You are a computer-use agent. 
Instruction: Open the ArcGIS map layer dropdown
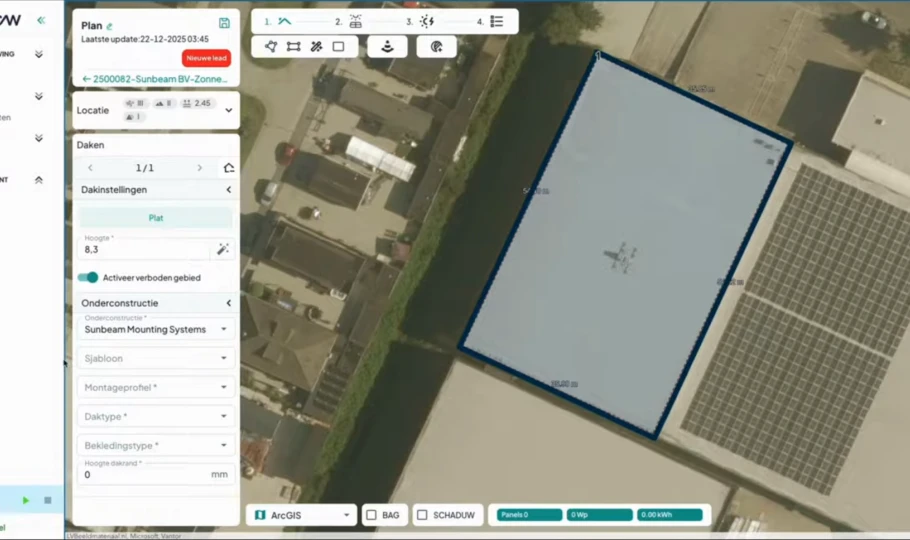(303, 515)
